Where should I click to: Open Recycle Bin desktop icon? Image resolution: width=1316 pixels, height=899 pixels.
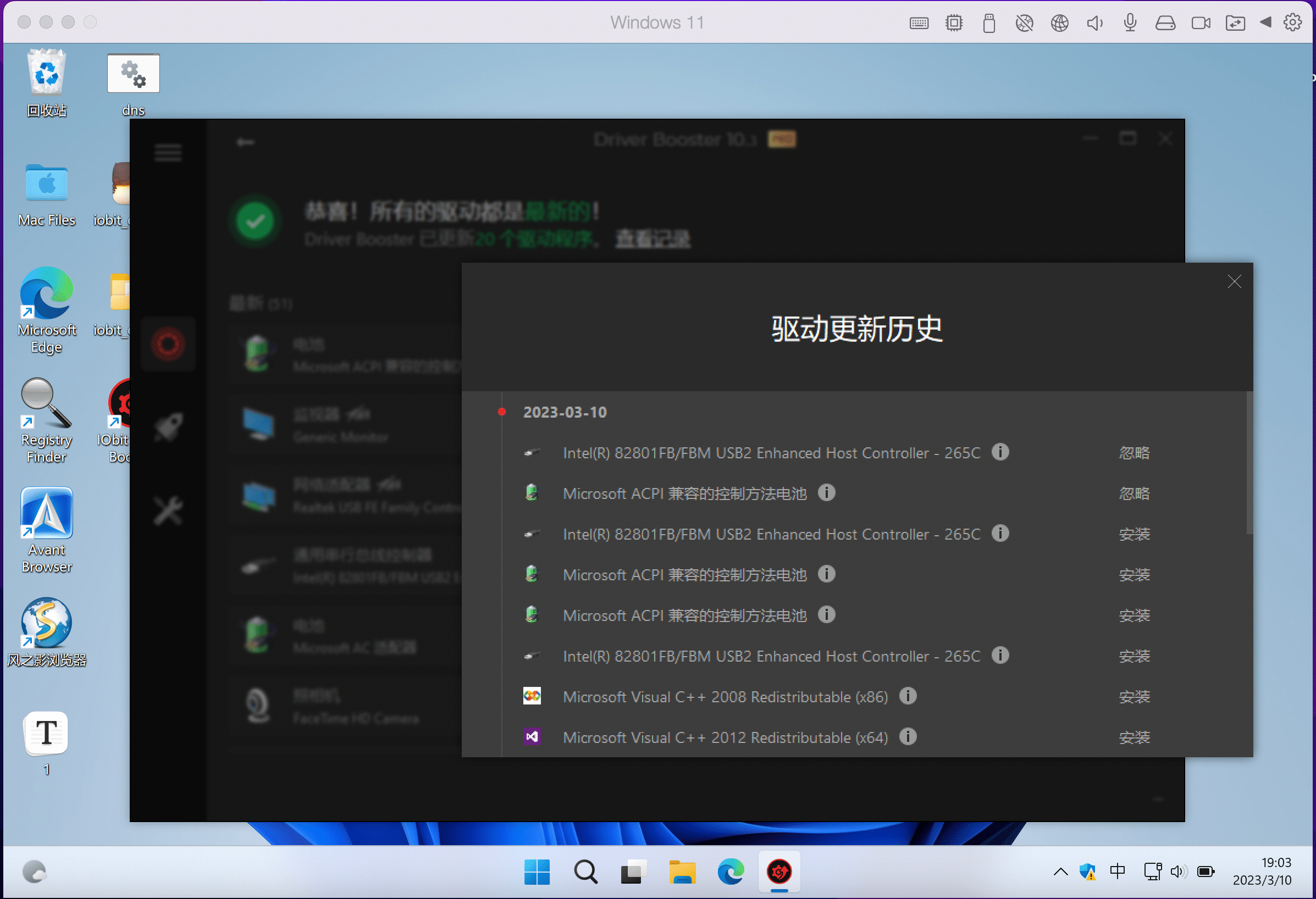click(x=46, y=83)
